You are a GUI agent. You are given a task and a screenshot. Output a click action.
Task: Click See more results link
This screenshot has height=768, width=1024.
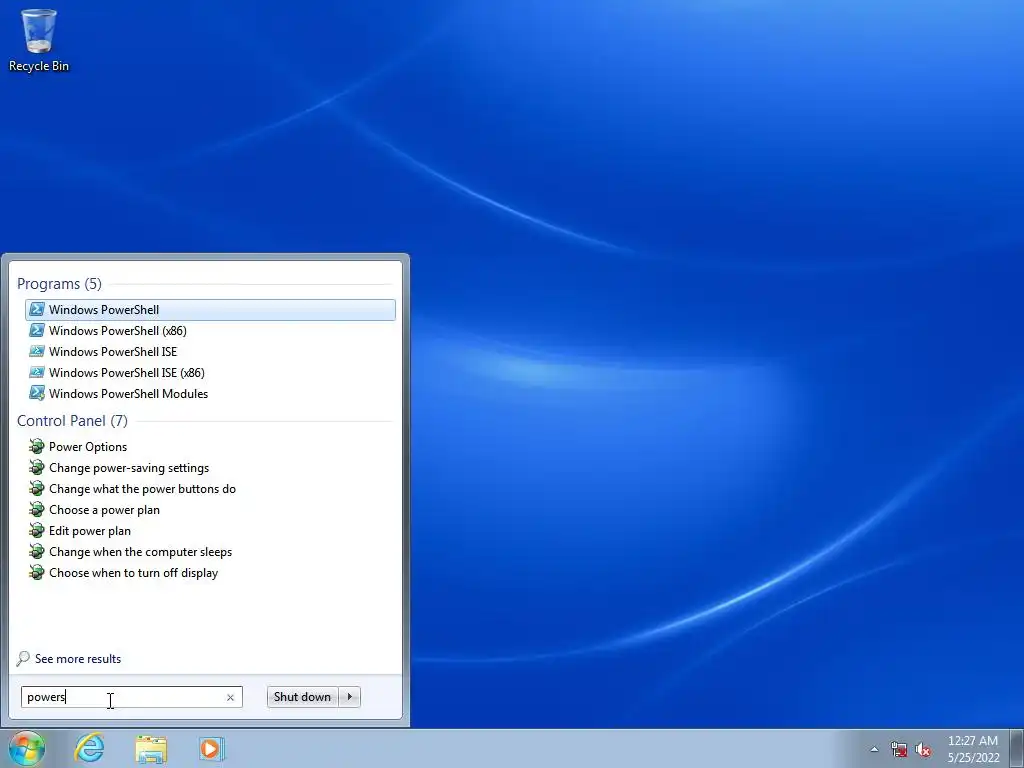pos(78,658)
